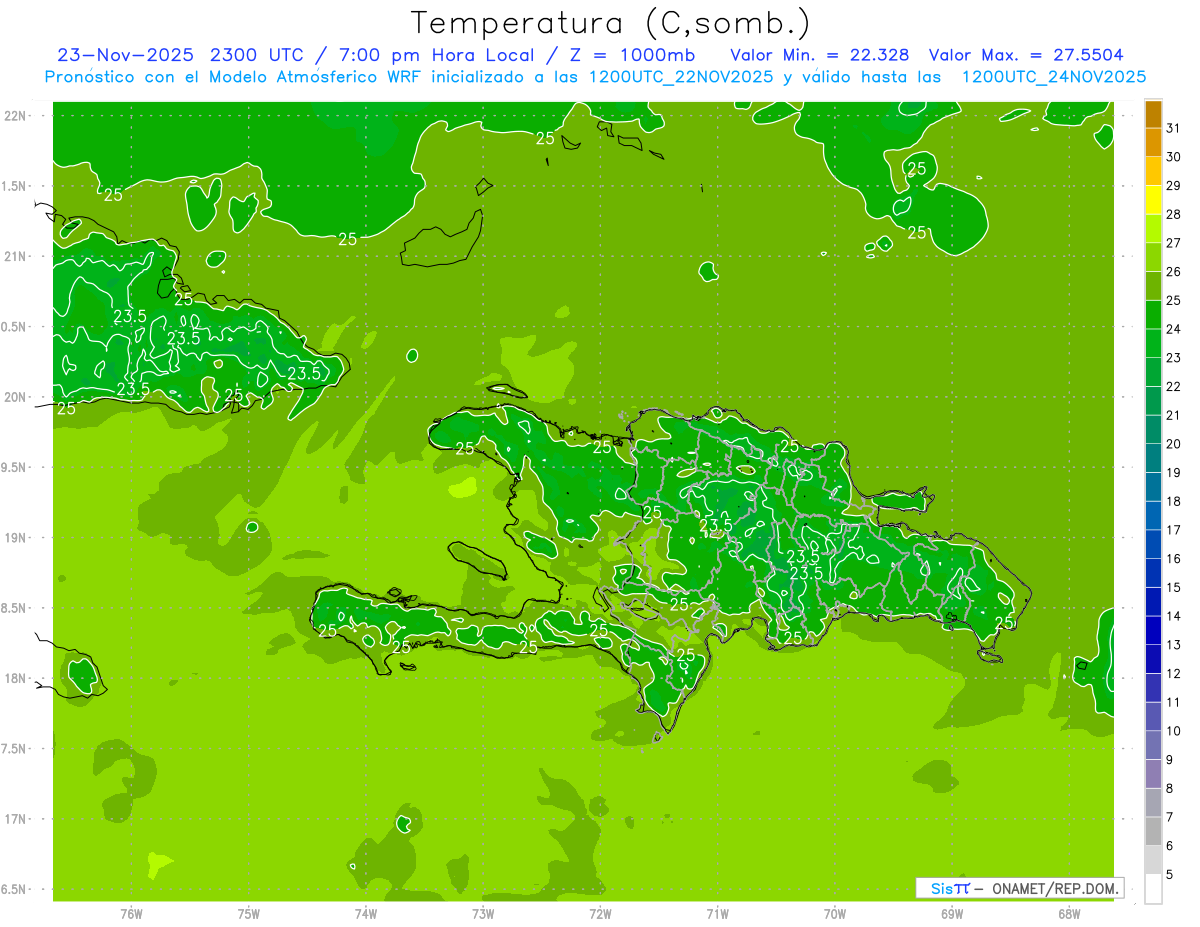
Task: Click the orange swatch between 30 and 31
Action: [x=1153, y=144]
